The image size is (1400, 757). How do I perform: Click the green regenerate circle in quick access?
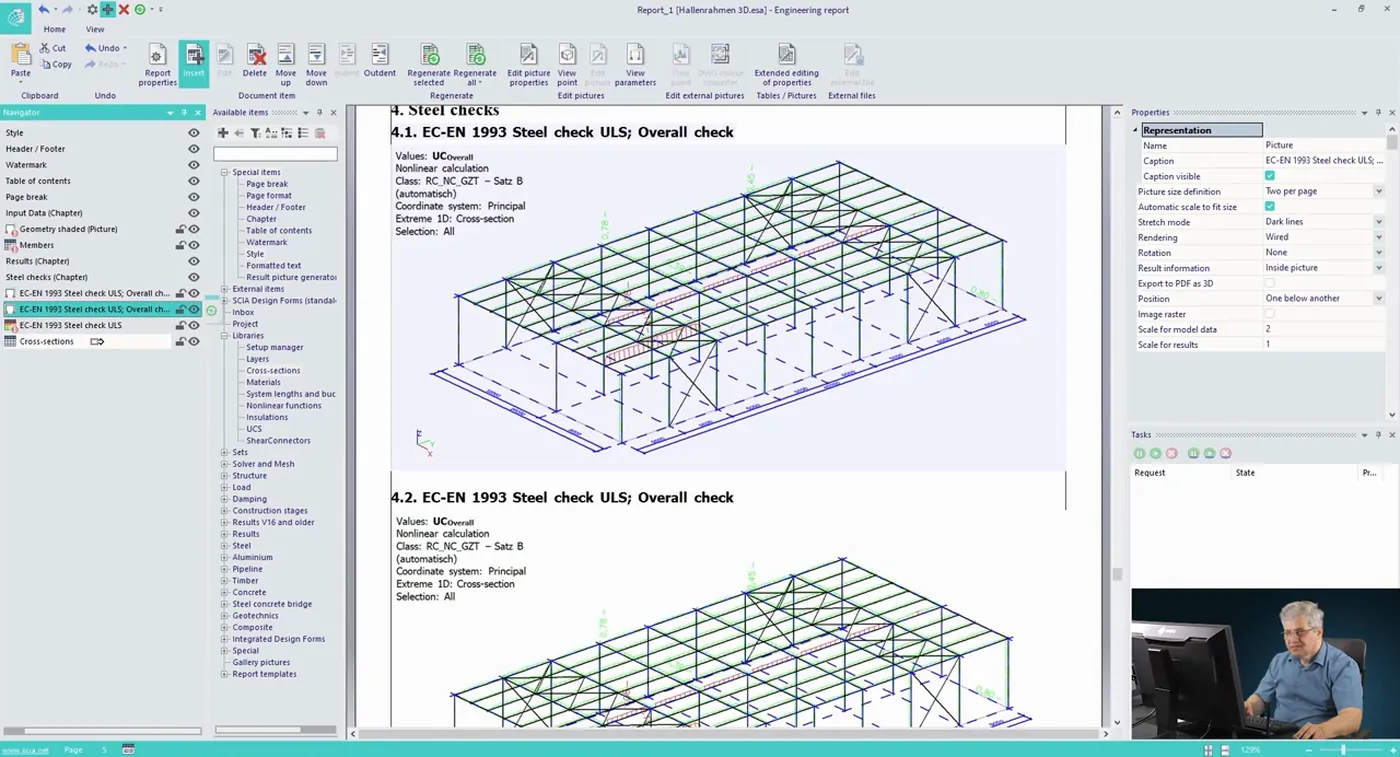pyautogui.click(x=140, y=9)
